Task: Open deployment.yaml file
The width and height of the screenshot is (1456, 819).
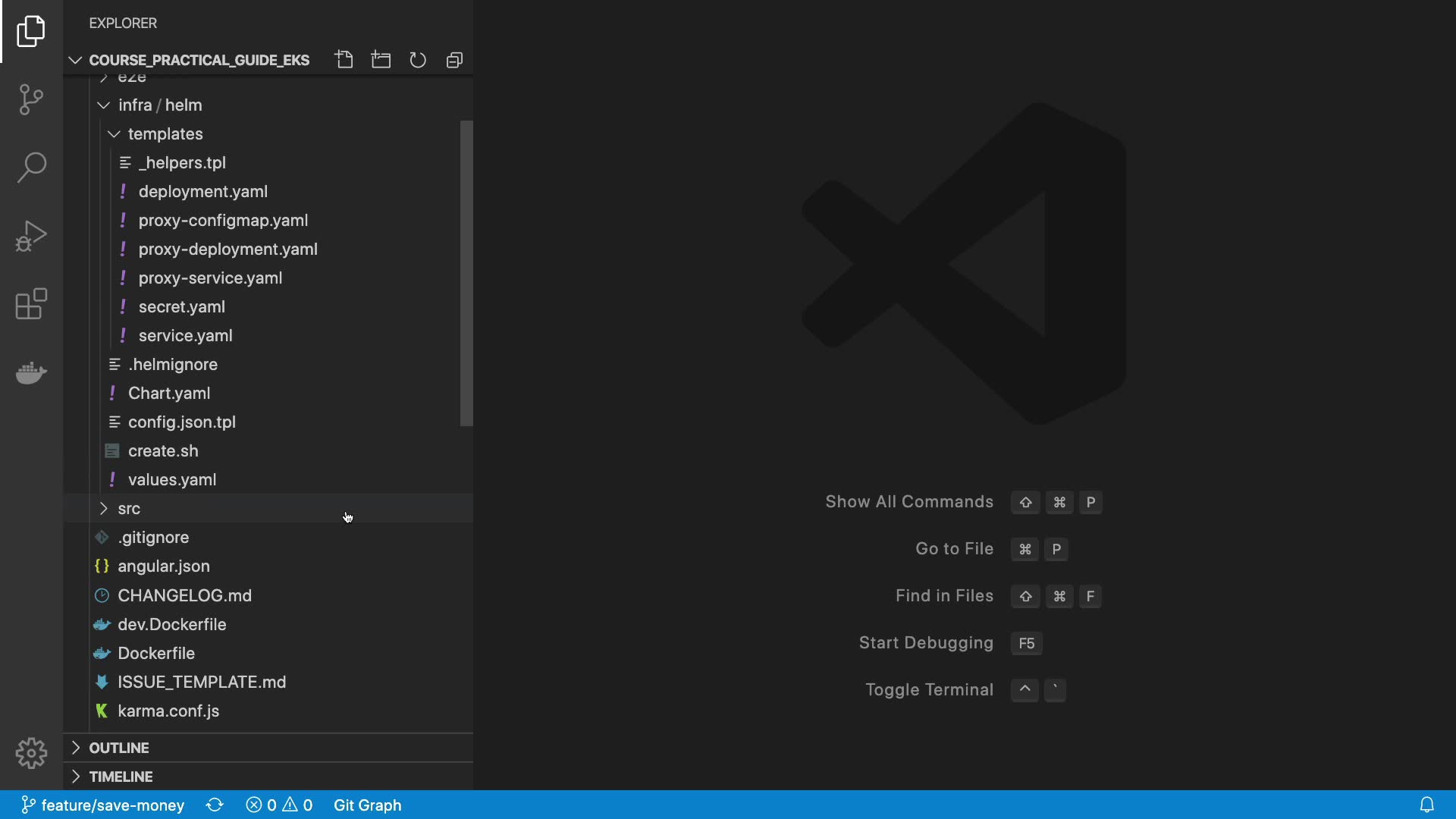Action: tap(202, 192)
